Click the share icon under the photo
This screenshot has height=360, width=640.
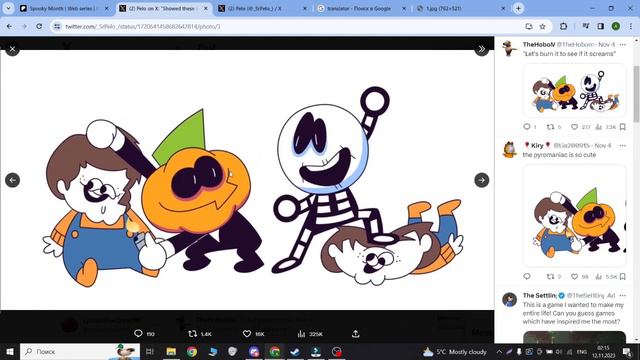point(356,334)
